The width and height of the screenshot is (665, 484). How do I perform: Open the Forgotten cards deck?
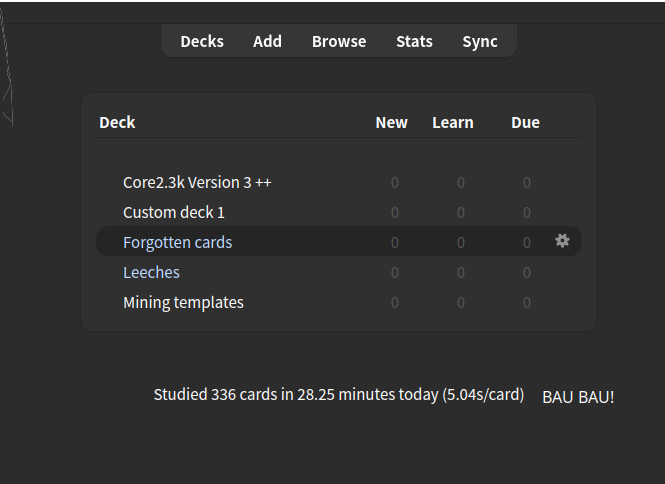pyautogui.click(x=177, y=242)
